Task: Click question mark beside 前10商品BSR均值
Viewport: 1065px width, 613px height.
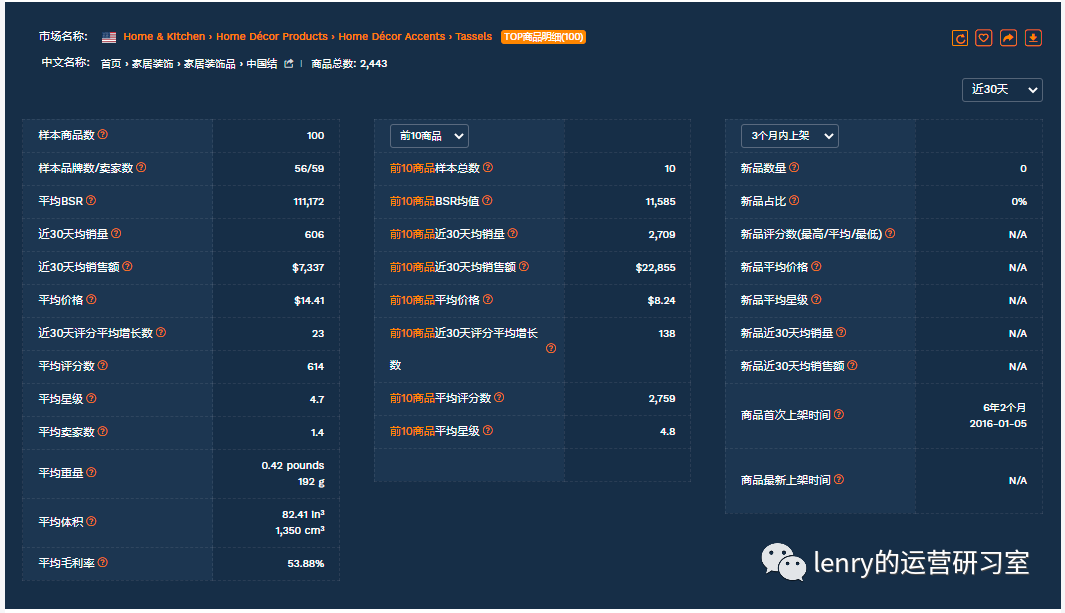Action: 486,200
